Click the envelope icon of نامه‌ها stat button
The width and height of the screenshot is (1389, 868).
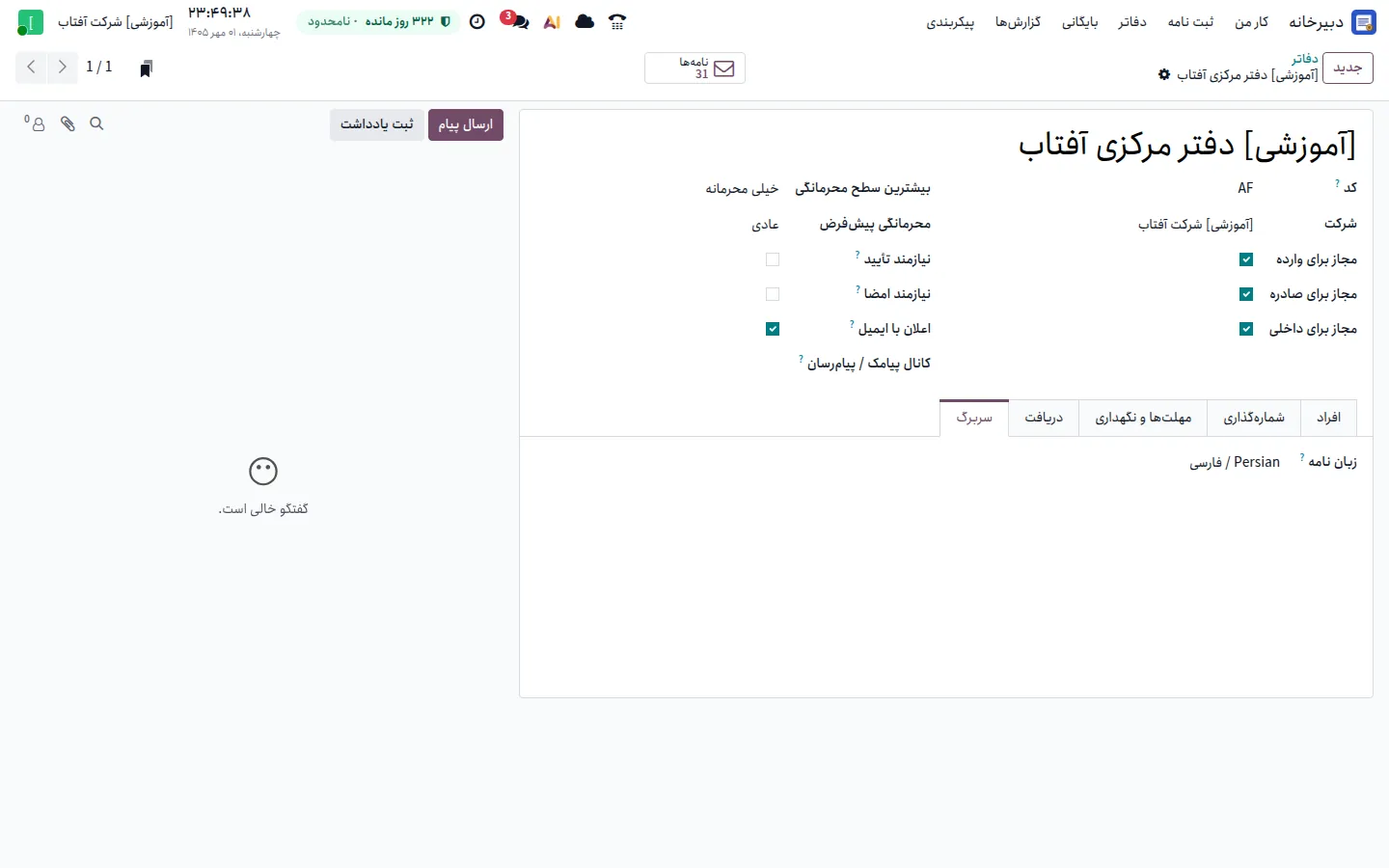(x=724, y=68)
